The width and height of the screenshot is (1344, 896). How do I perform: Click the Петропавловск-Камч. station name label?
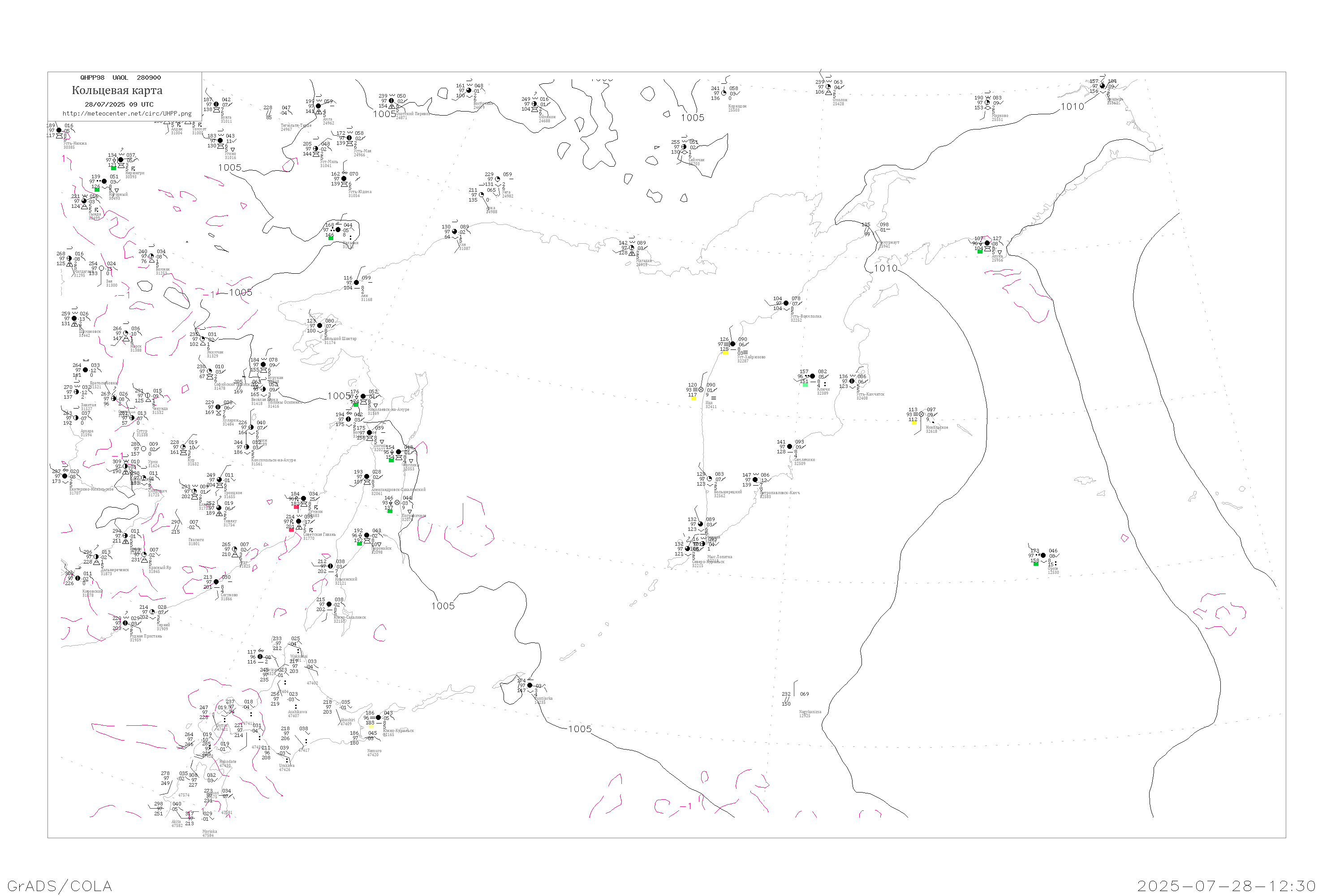tap(780, 492)
